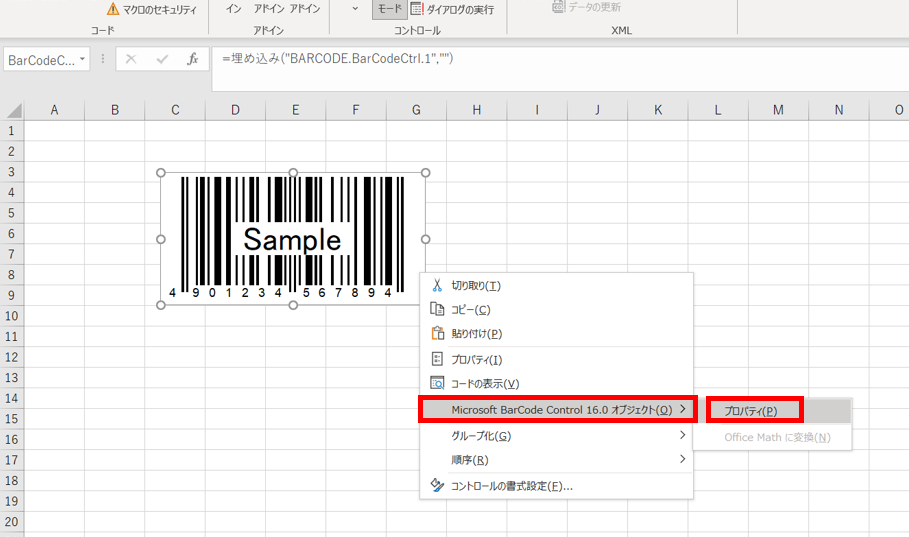Expand arrow beside グループ化(G)
The image size is (909, 537).
pos(682,435)
